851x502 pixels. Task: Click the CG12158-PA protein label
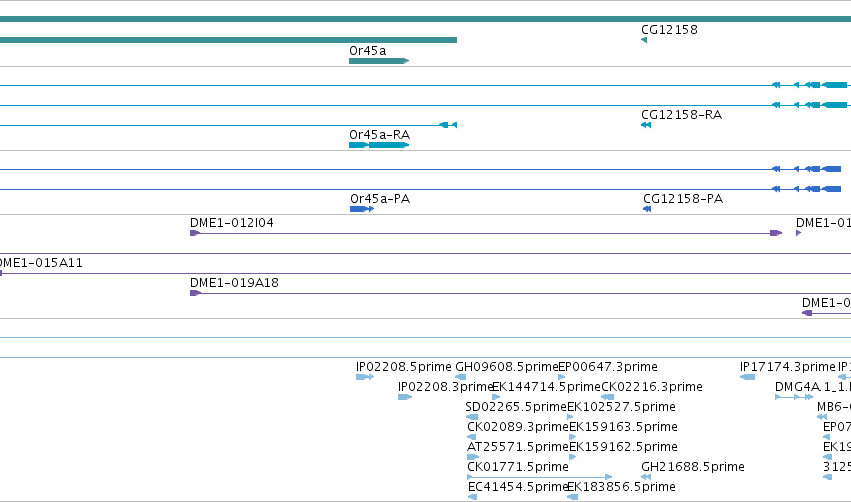tap(683, 199)
